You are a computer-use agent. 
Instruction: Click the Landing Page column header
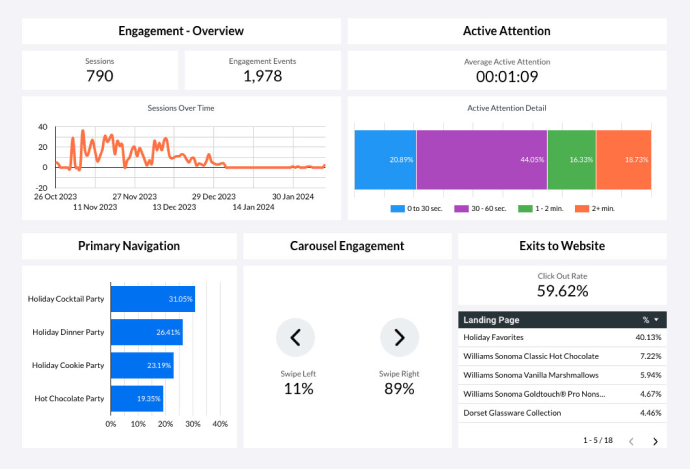[x=492, y=320]
